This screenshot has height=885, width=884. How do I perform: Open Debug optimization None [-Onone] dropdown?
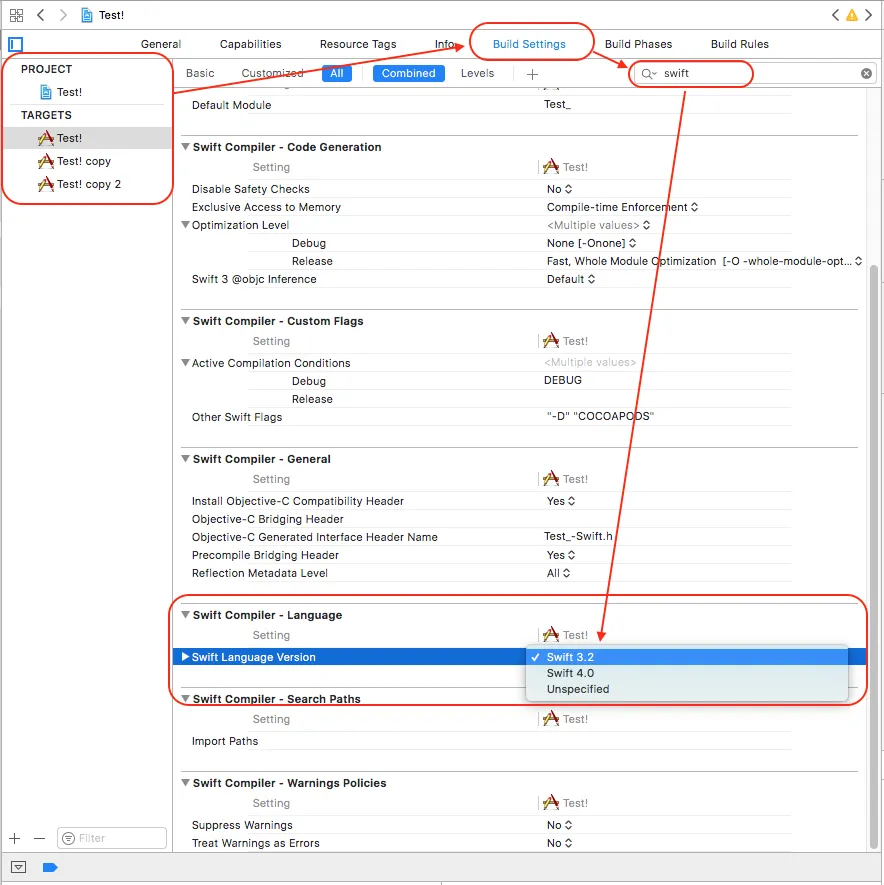592,243
